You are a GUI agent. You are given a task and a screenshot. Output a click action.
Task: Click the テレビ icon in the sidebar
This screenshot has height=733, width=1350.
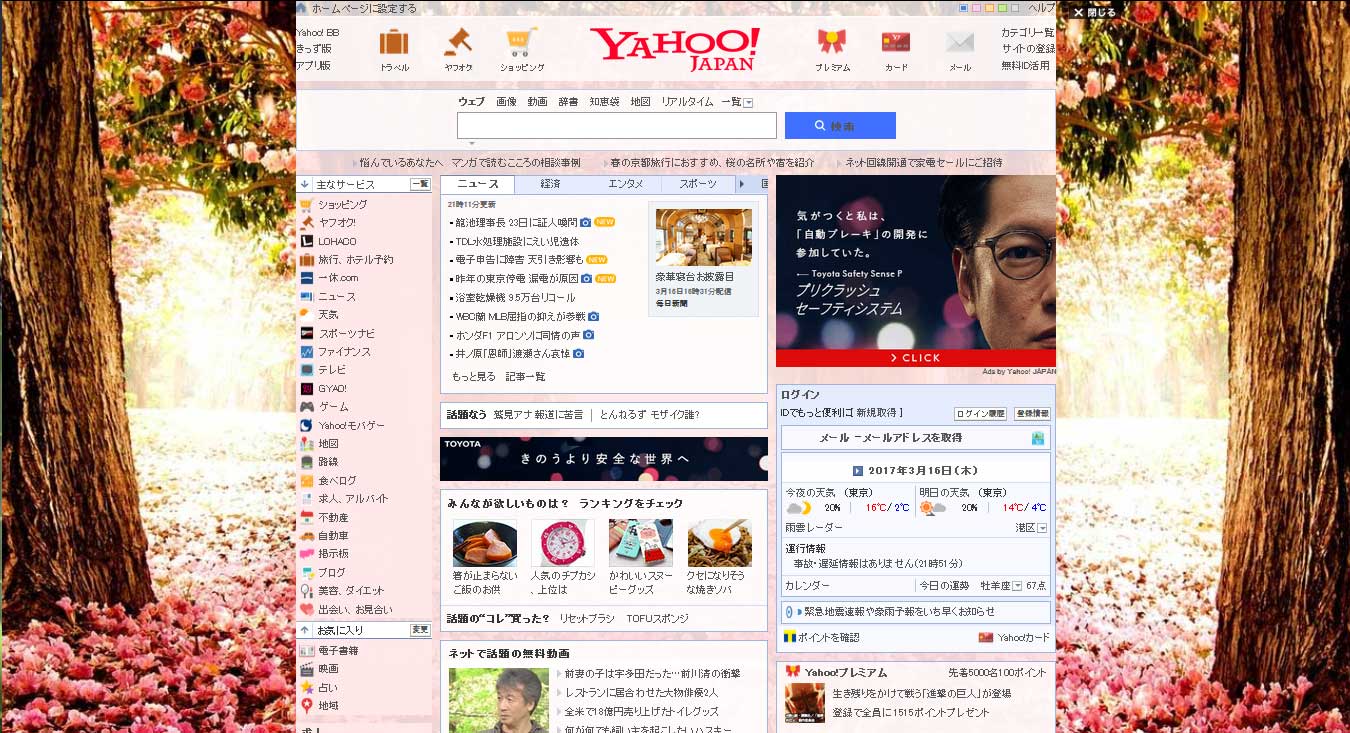click(x=307, y=370)
